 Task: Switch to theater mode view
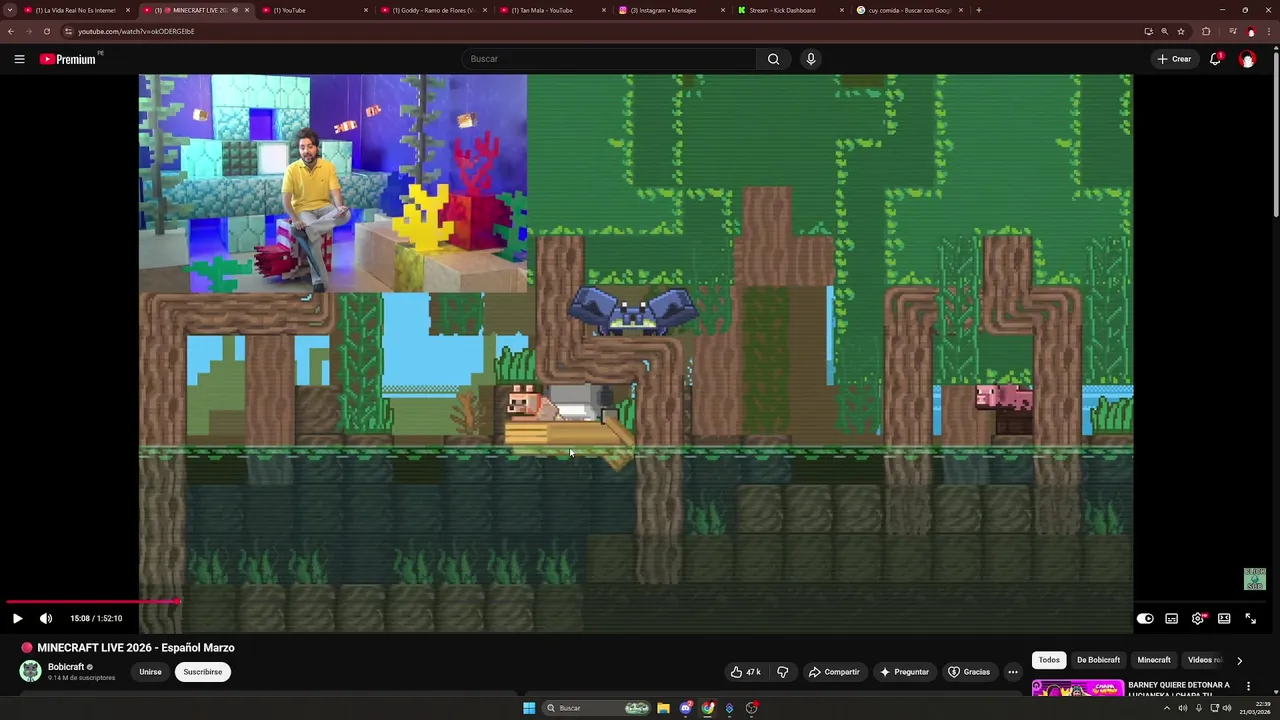pos(1224,618)
